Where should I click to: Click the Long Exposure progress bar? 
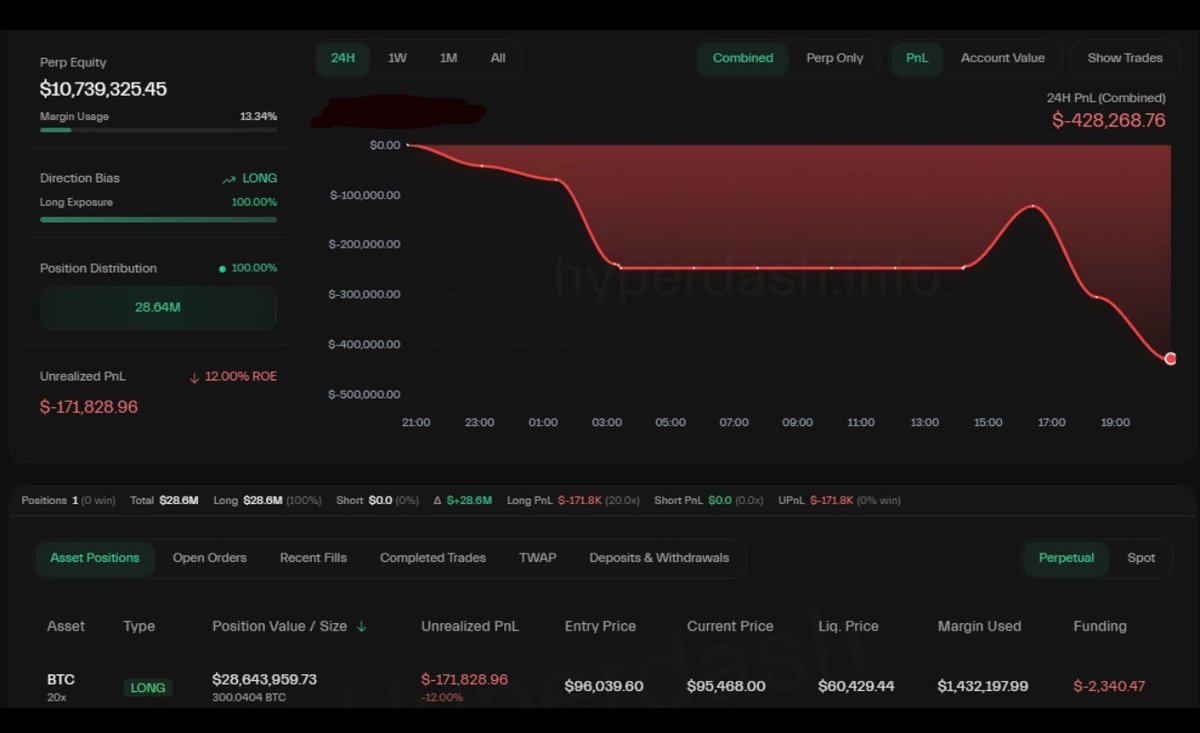point(158,219)
